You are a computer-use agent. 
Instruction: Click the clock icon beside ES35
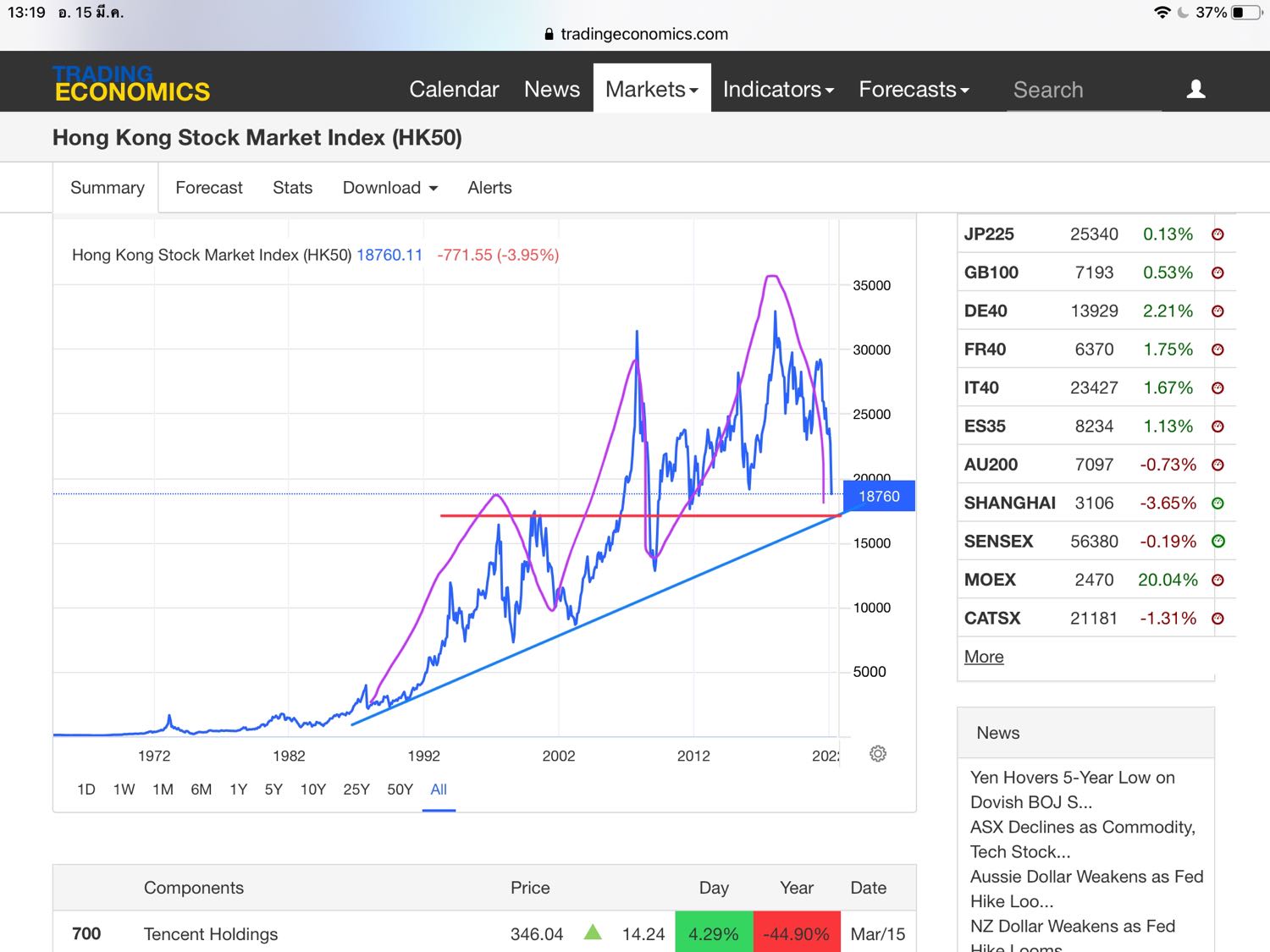point(1218,426)
